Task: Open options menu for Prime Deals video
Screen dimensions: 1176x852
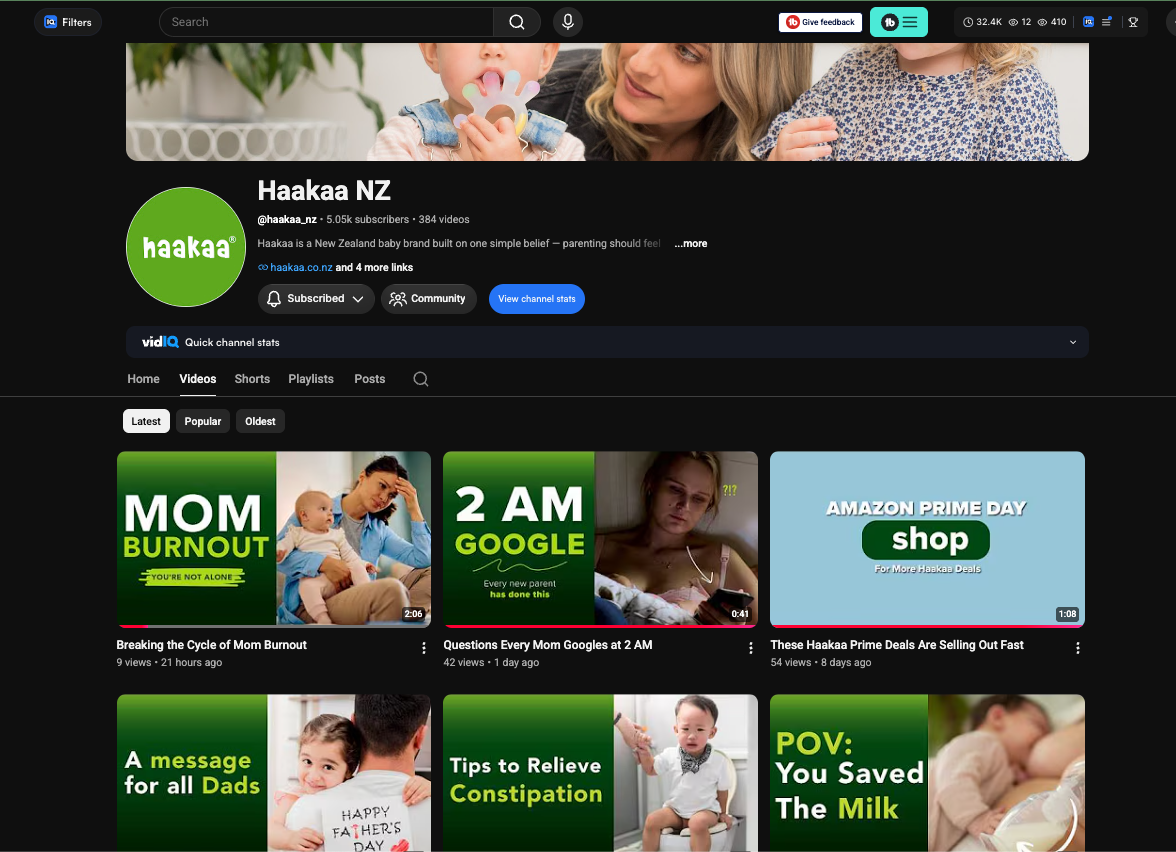Action: (x=1078, y=648)
